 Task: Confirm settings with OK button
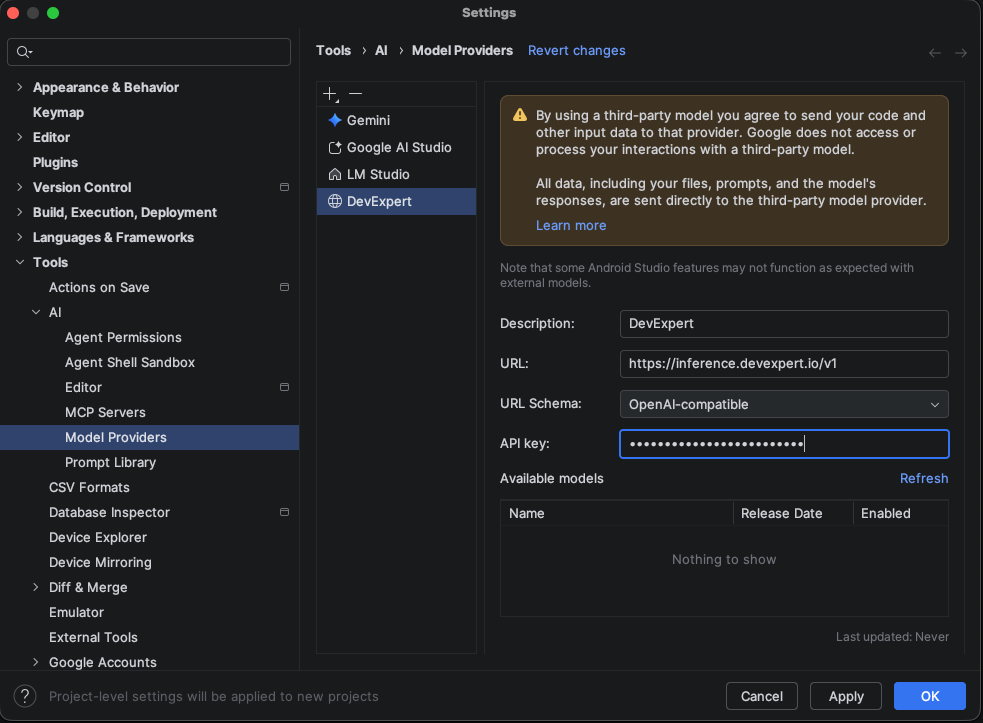(930, 696)
